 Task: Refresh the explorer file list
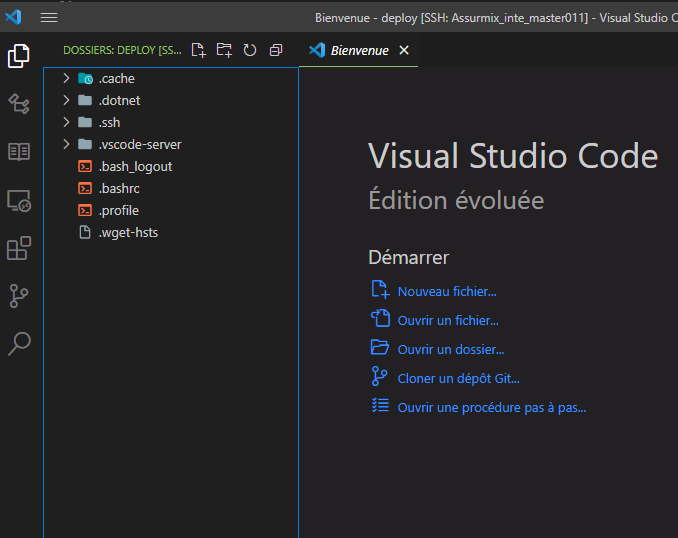[x=250, y=50]
